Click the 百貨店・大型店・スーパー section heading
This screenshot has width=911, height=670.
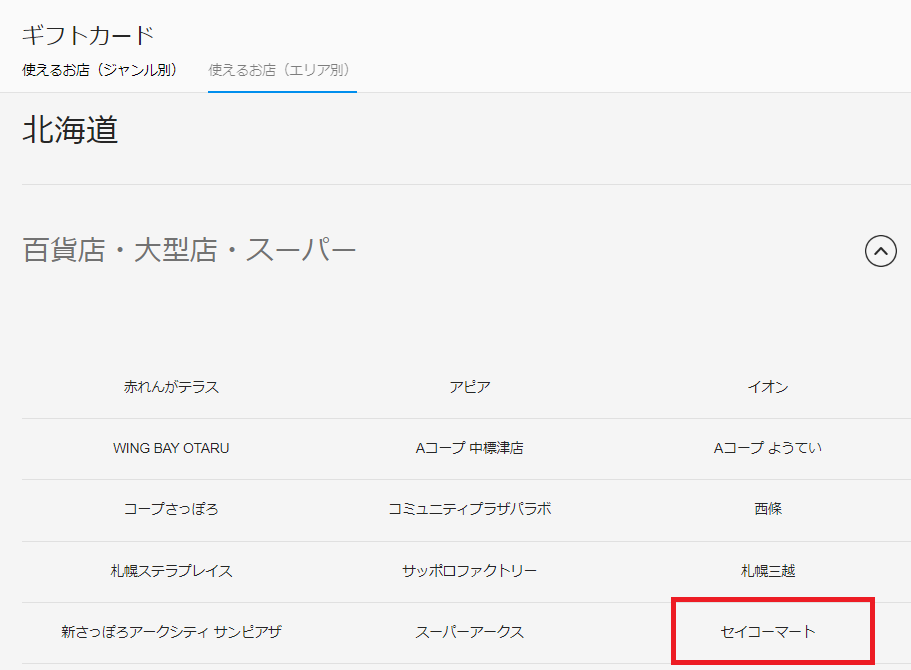(x=189, y=250)
